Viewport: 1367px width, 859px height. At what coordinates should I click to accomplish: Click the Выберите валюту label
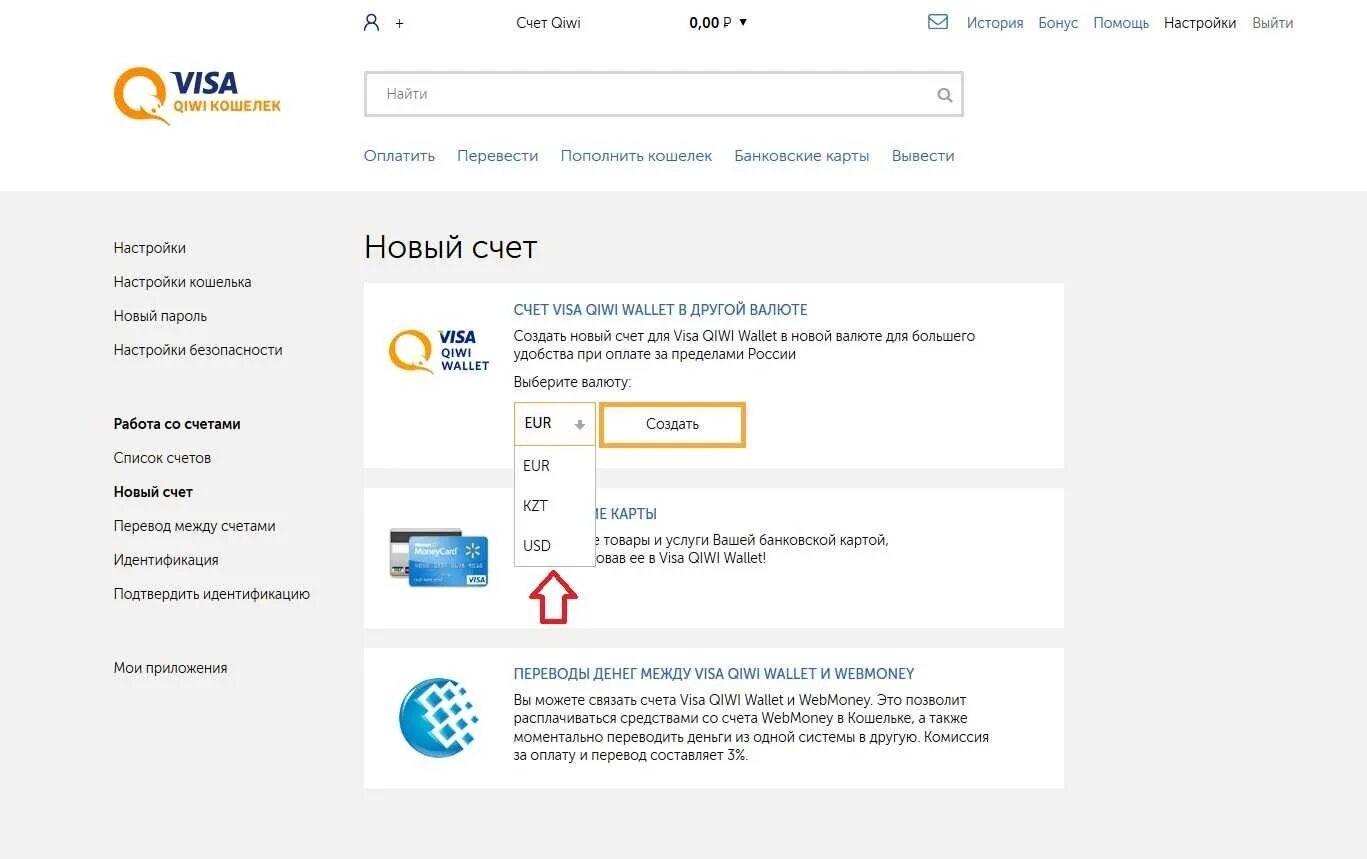coord(572,382)
